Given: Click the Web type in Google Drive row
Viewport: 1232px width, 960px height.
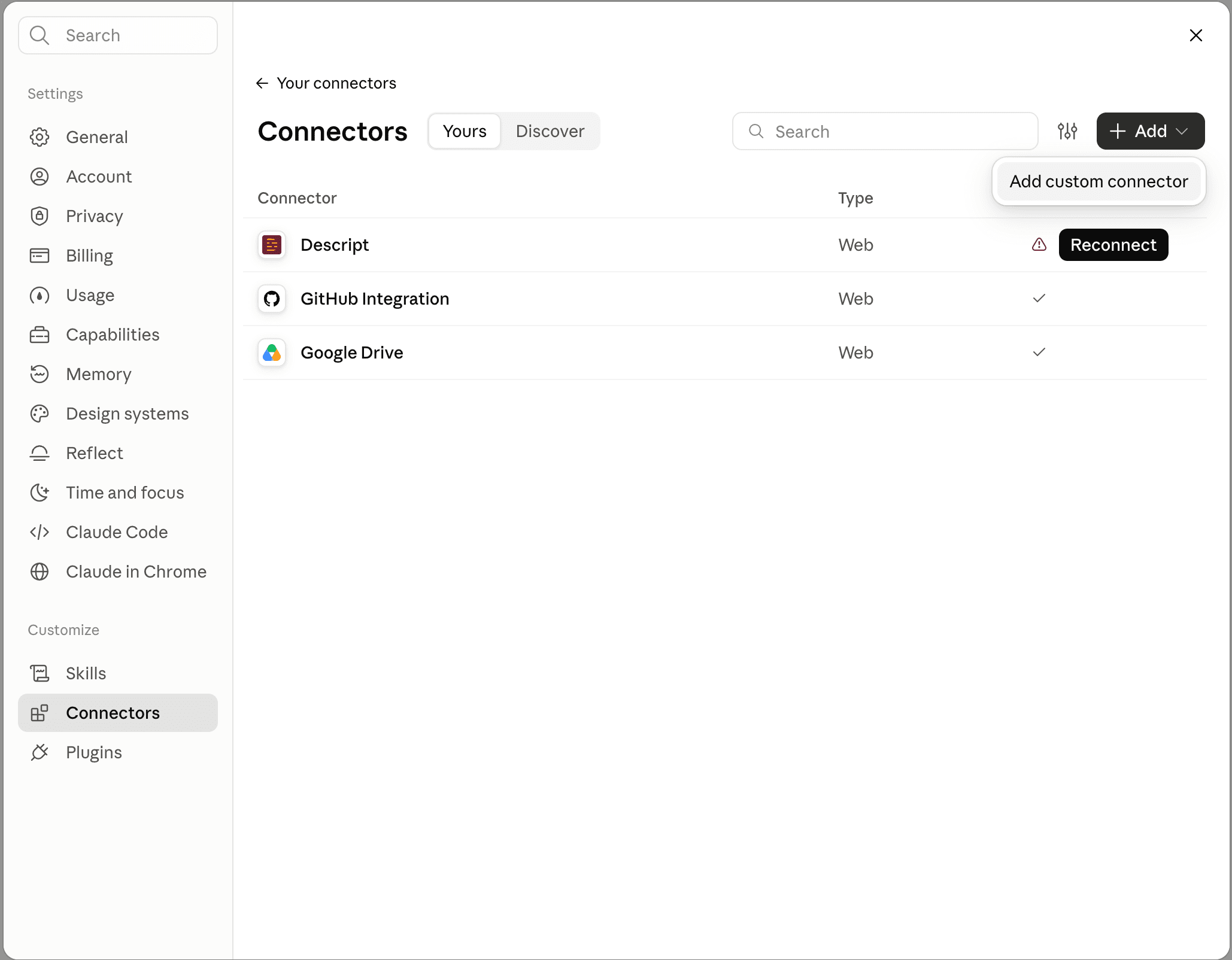Looking at the screenshot, I should (855, 353).
